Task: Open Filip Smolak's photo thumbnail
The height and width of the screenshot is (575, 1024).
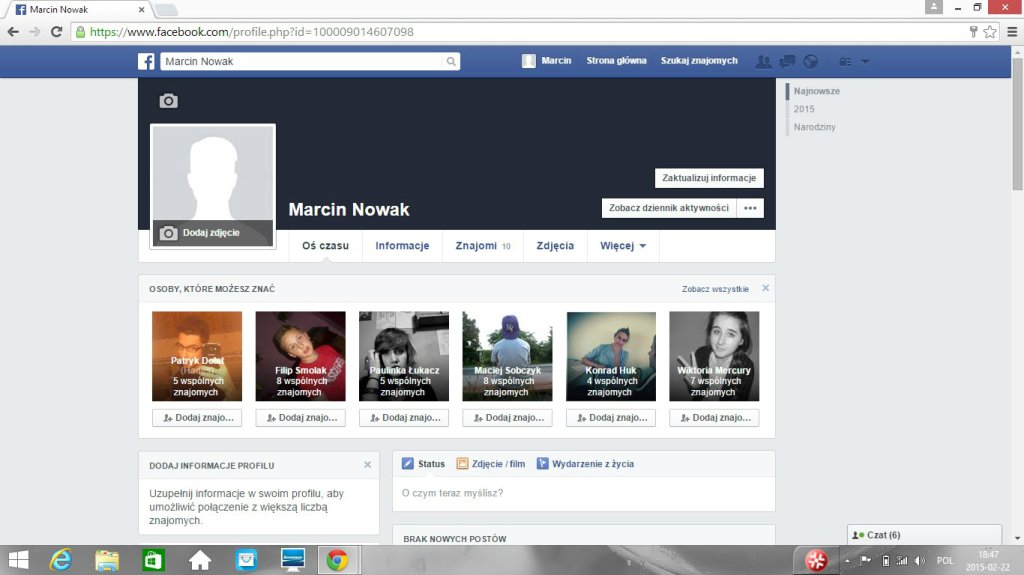Action: pos(300,356)
